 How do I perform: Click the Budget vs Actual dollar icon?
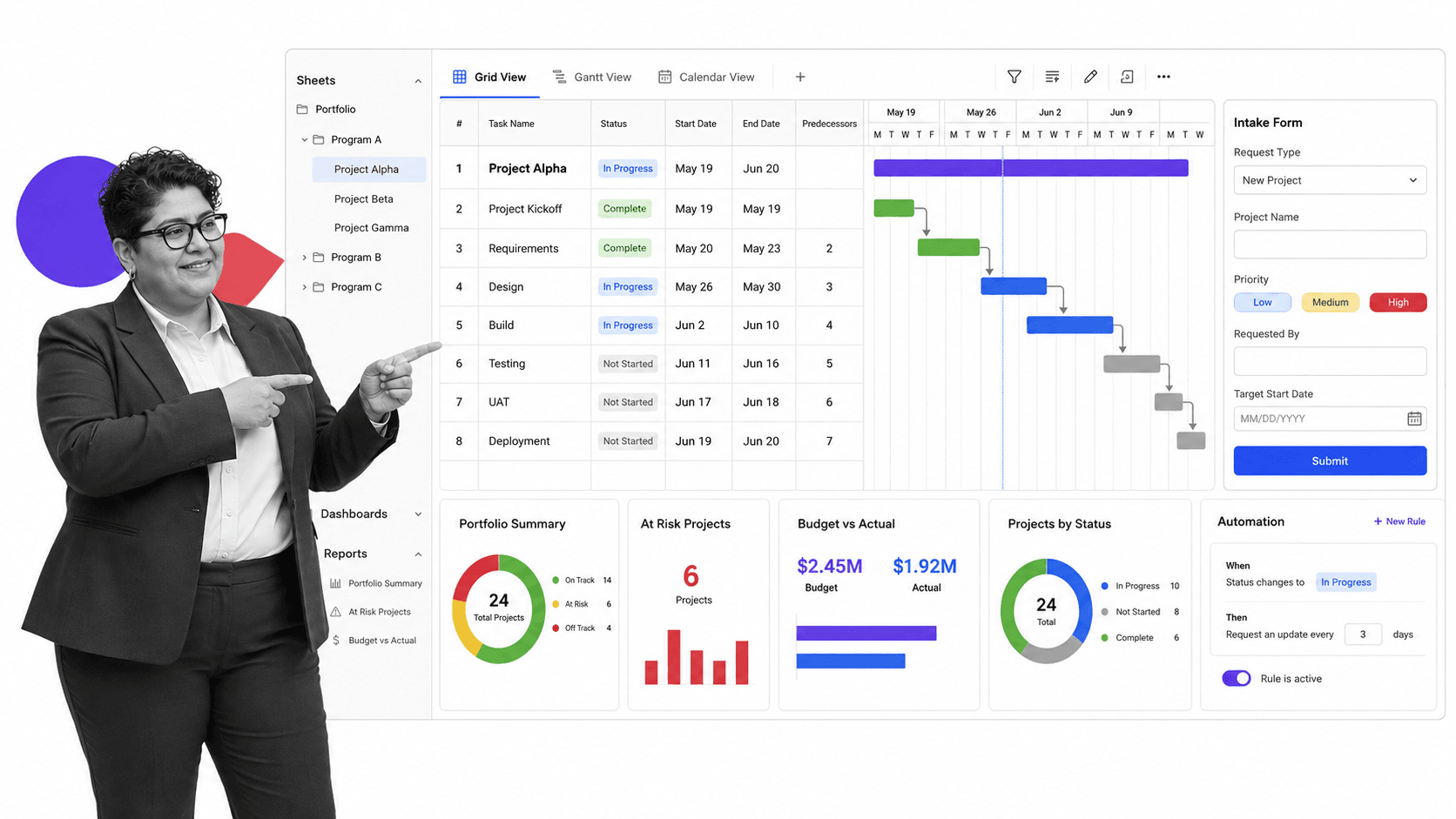point(336,640)
